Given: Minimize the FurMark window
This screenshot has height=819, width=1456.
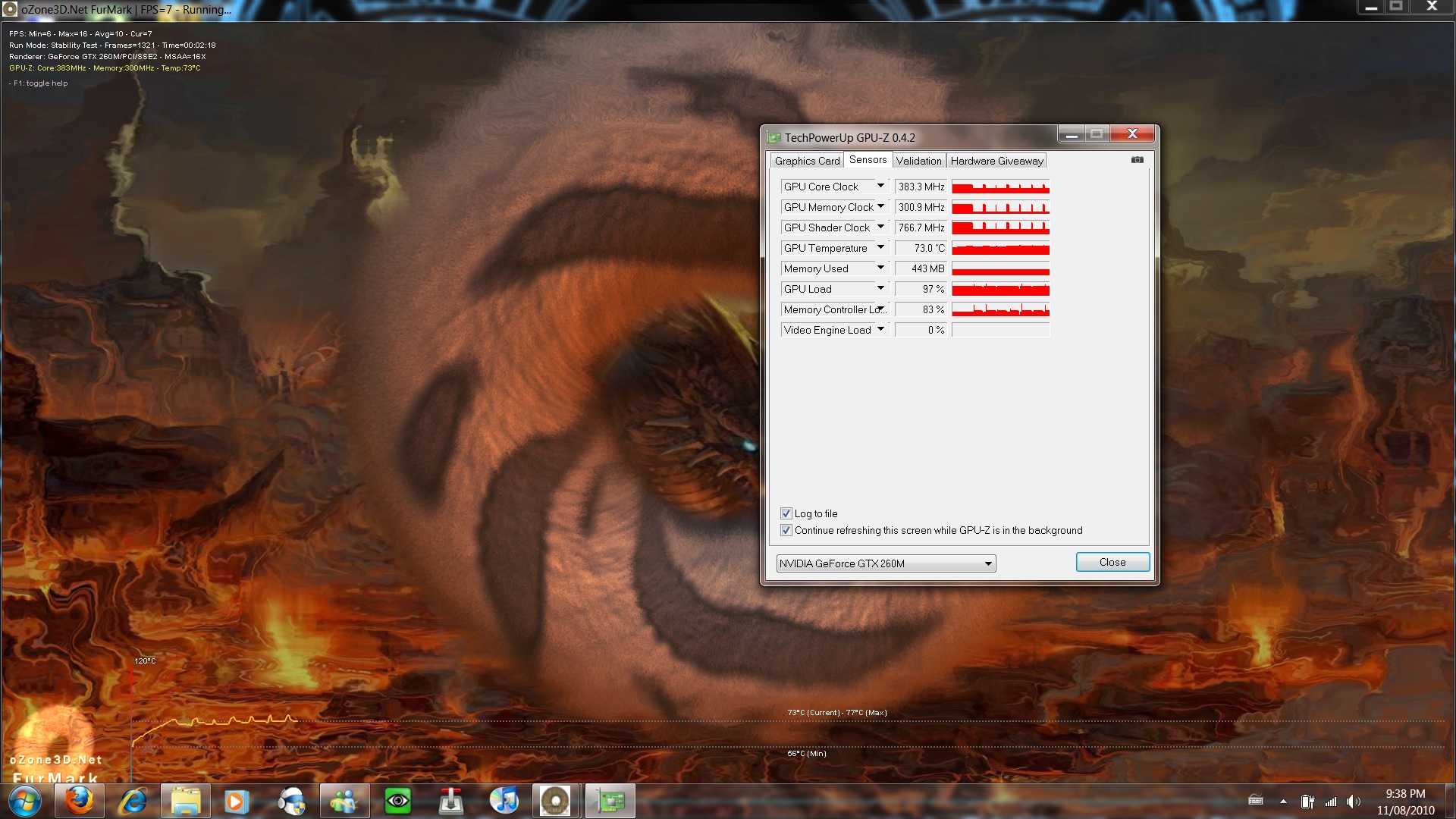Looking at the screenshot, I should (x=1370, y=7).
